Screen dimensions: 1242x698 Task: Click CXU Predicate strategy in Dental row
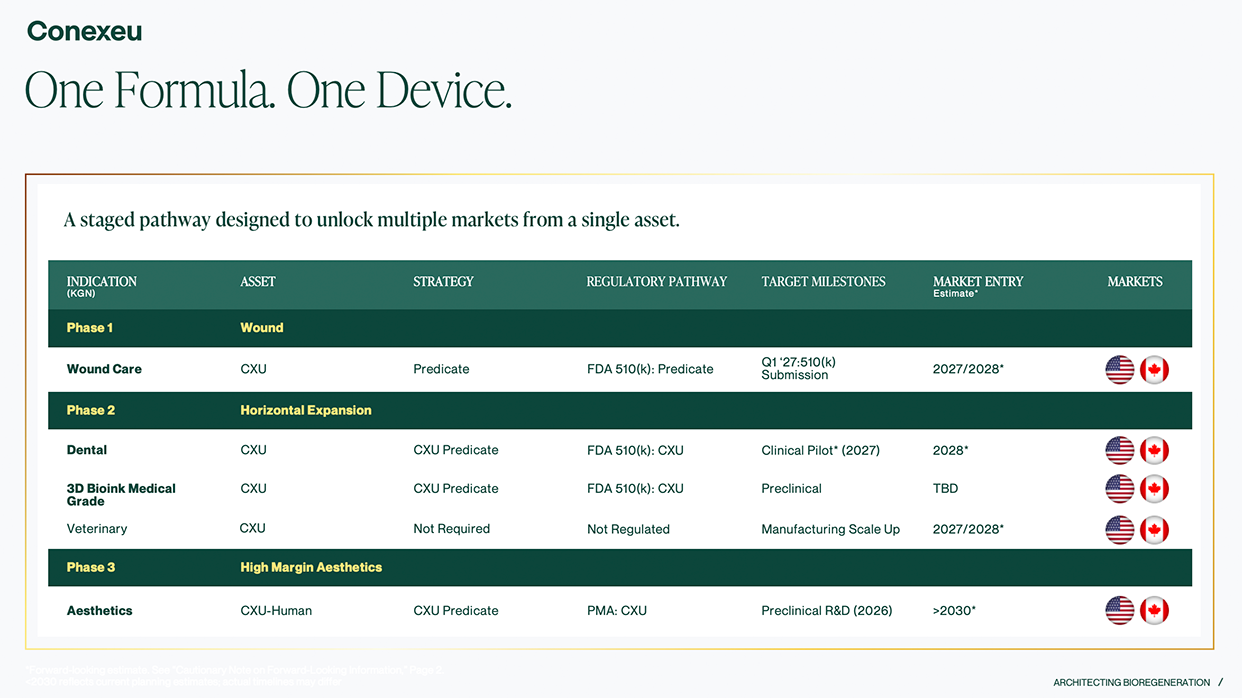click(455, 450)
